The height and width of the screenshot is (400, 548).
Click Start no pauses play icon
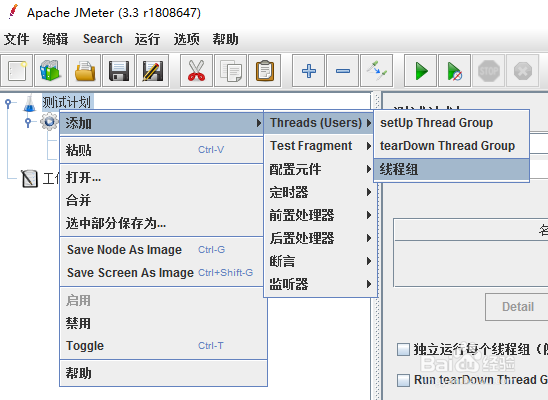pyautogui.click(x=454, y=71)
